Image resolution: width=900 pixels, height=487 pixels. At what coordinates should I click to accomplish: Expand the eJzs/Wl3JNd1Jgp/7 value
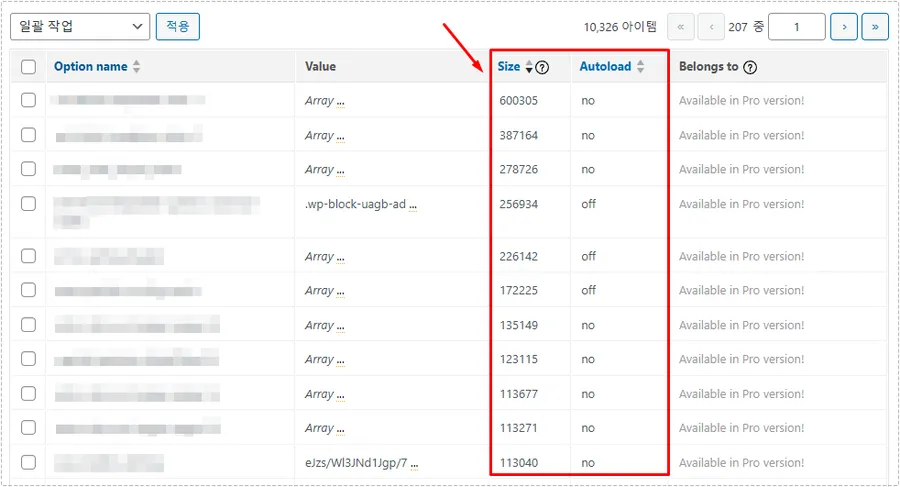(414, 465)
